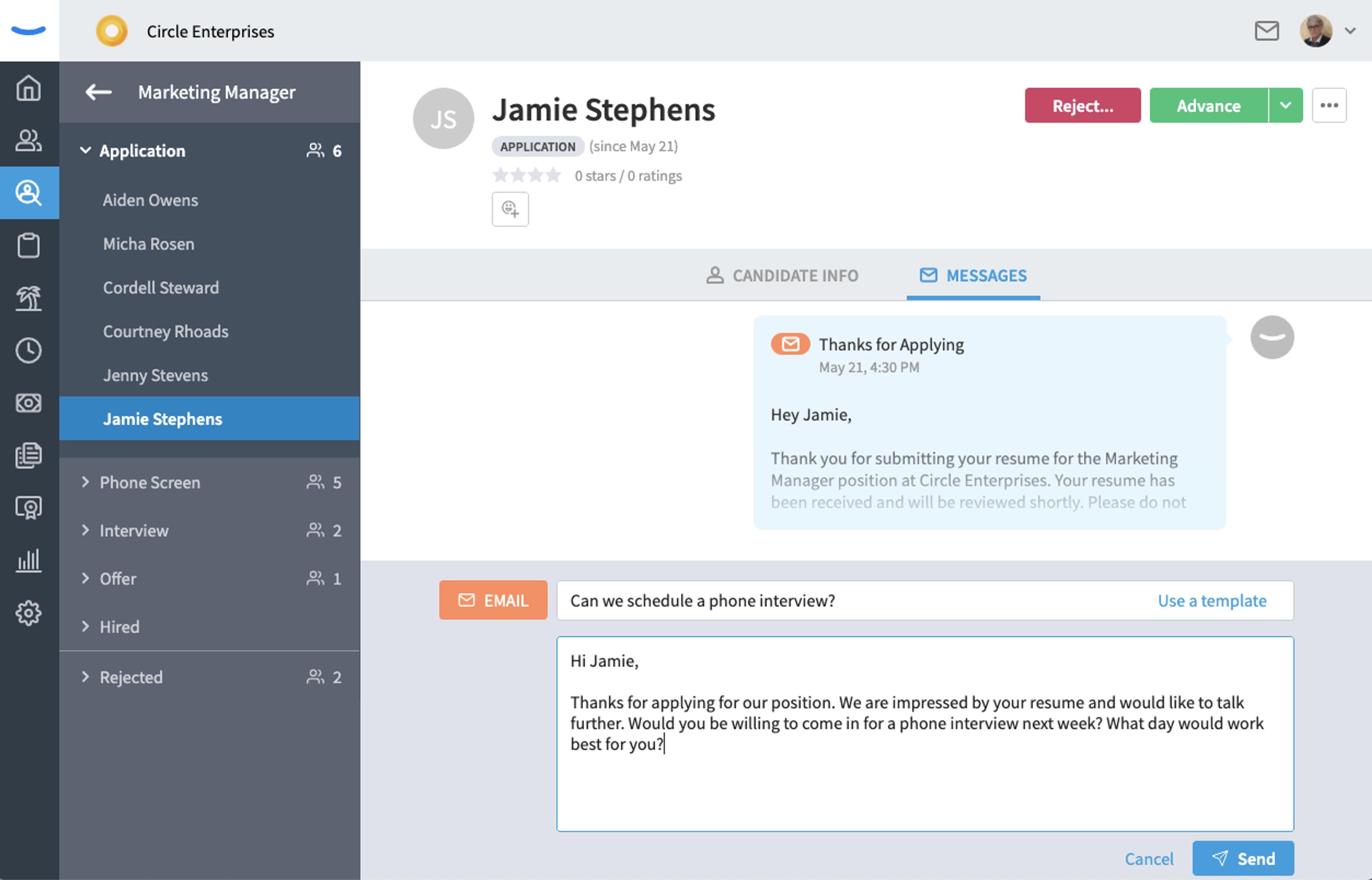Screen dimensions: 1372x880
Task: Select candidate Jamie Stephens in list
Action: [209, 419]
